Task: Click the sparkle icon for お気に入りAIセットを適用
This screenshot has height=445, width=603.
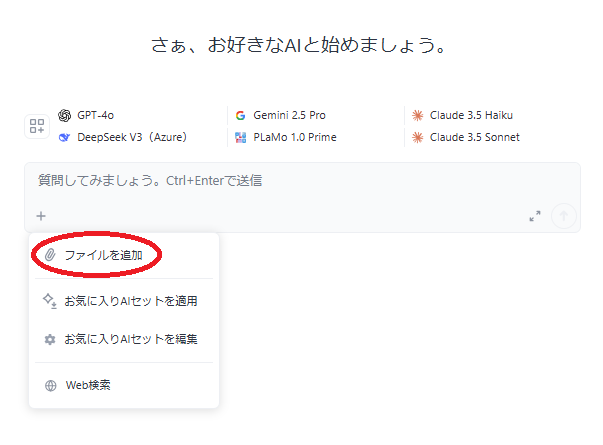Action: [50, 301]
